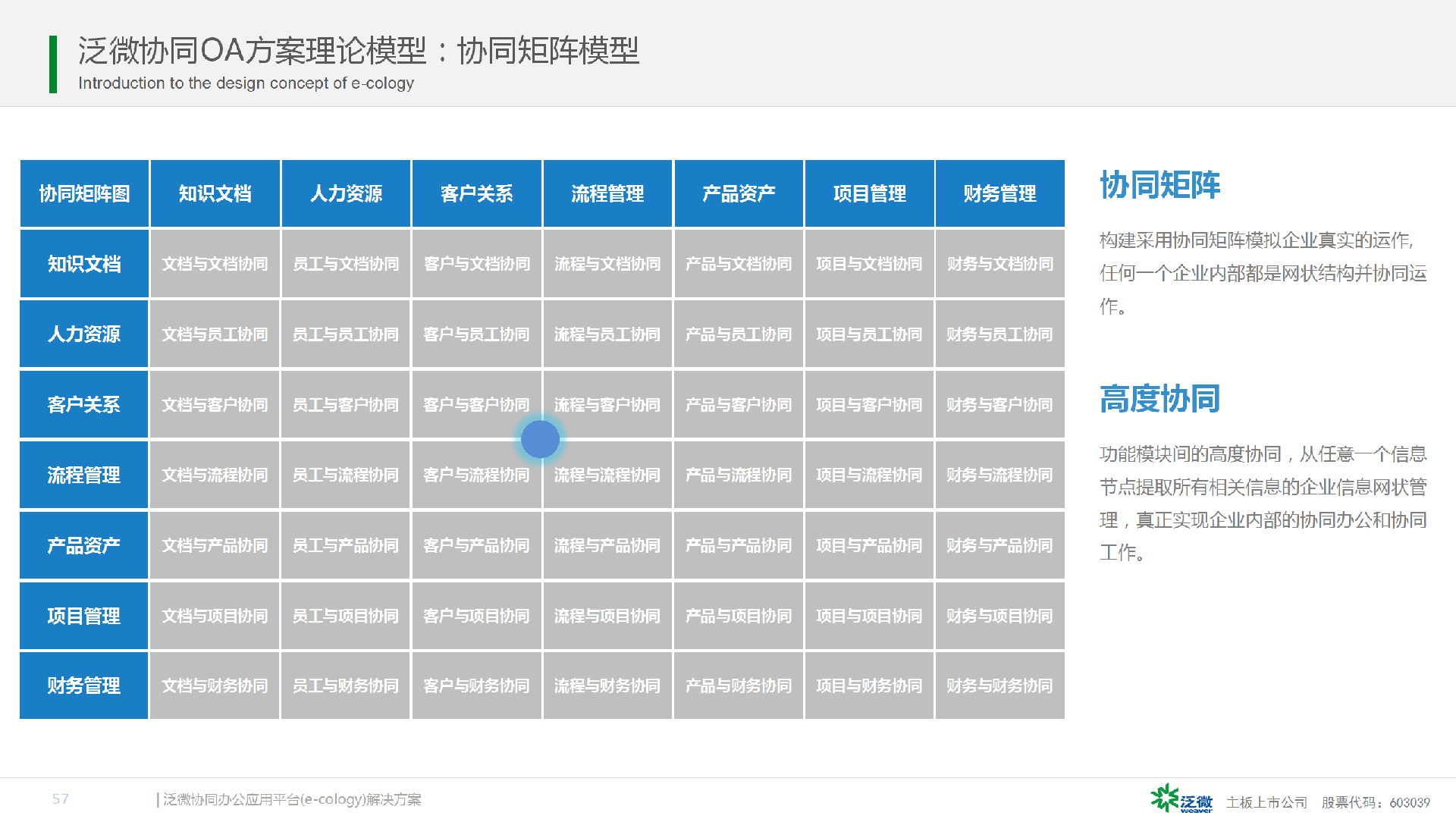
Task: Select the 人力资源 row header
Action: pyautogui.click(x=84, y=334)
